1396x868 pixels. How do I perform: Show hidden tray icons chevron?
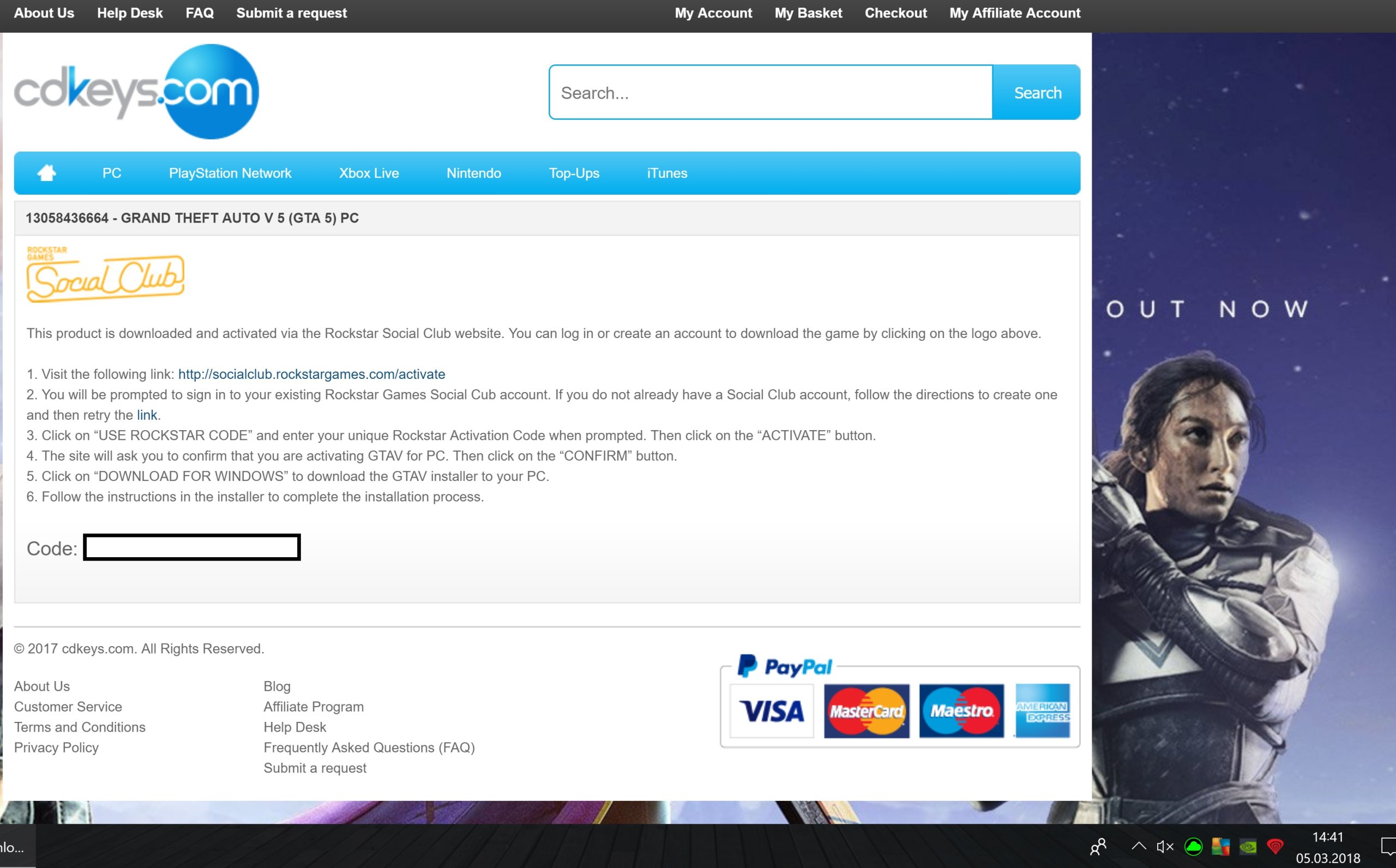[x=1139, y=846]
